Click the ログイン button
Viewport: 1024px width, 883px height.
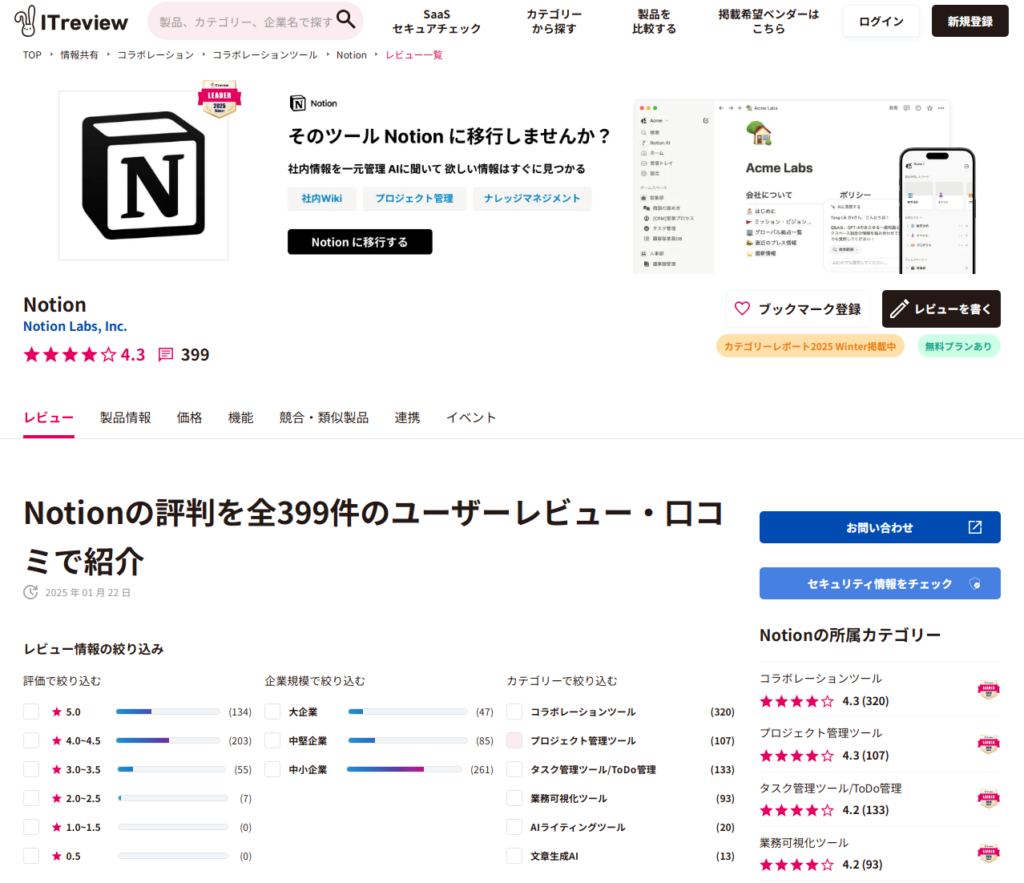tap(881, 21)
